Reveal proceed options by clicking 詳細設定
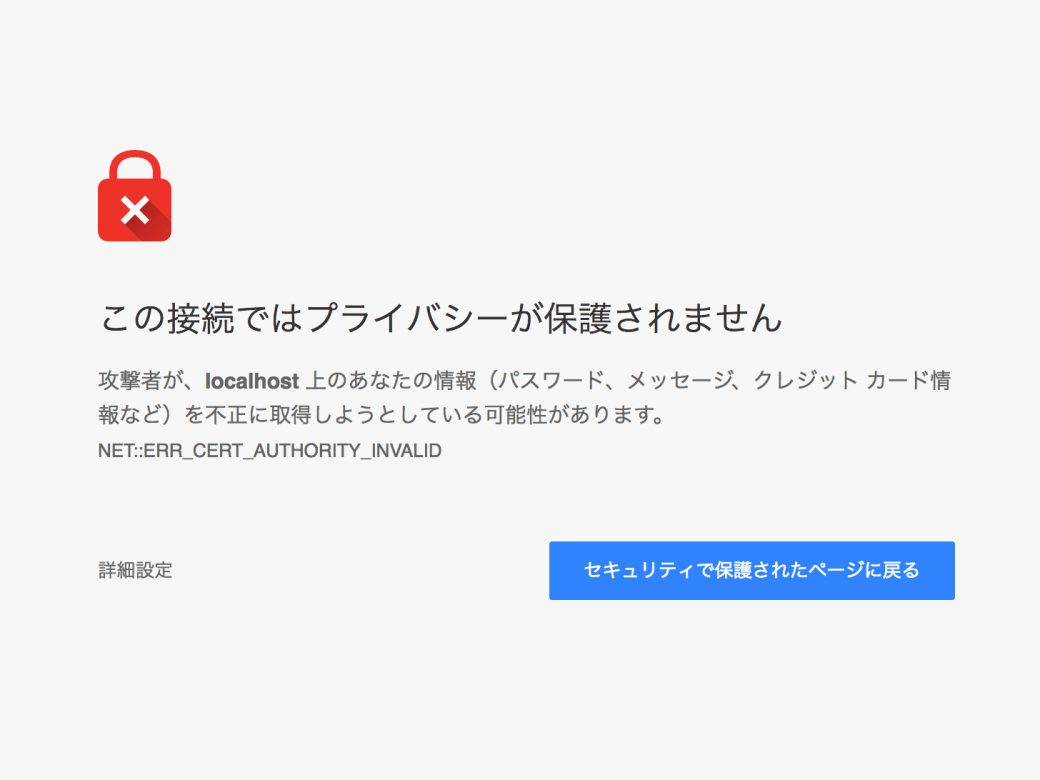The width and height of the screenshot is (1040, 780). (135, 570)
